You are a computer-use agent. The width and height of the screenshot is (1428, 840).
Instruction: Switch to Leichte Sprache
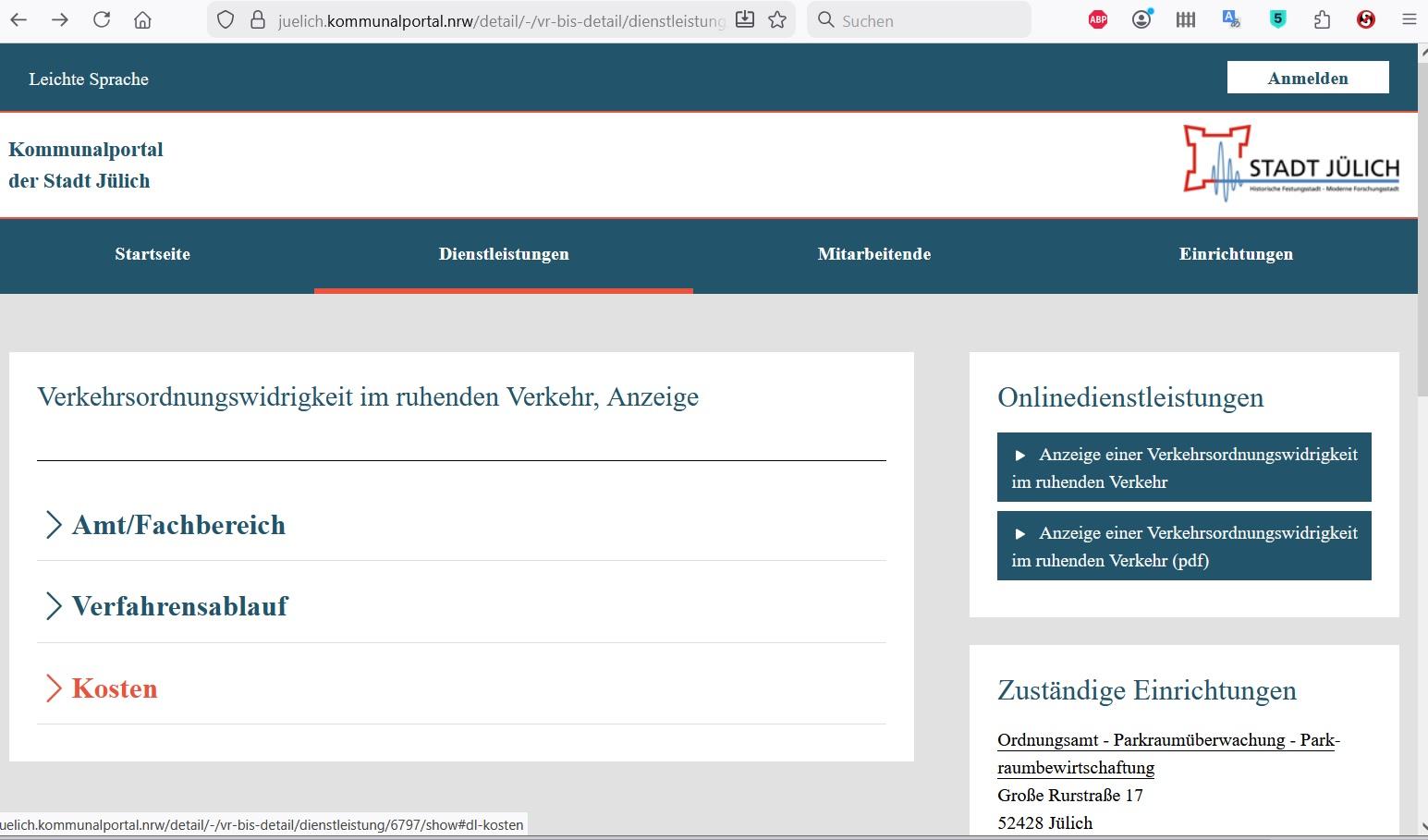pyautogui.click(x=89, y=79)
